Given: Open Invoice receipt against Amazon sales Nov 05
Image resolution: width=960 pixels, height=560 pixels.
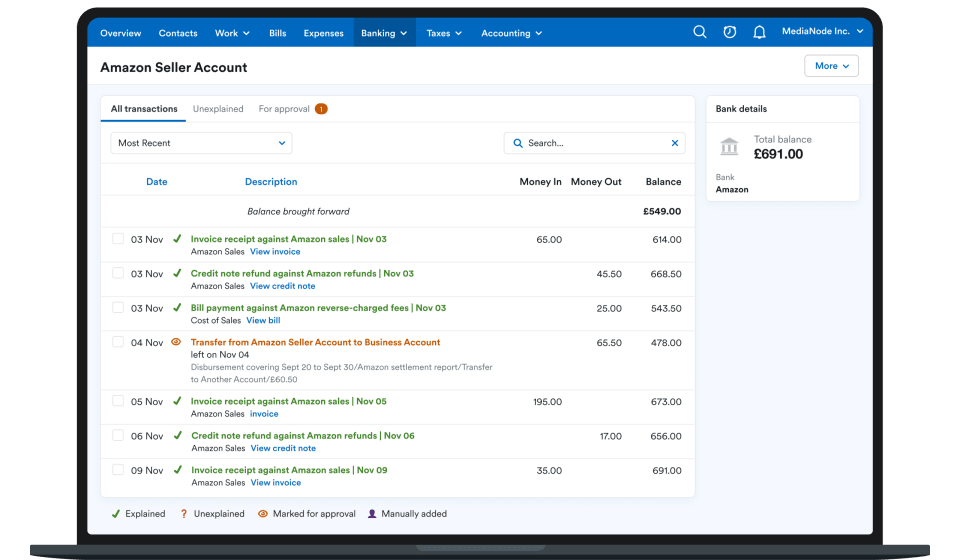Looking at the screenshot, I should (x=288, y=401).
